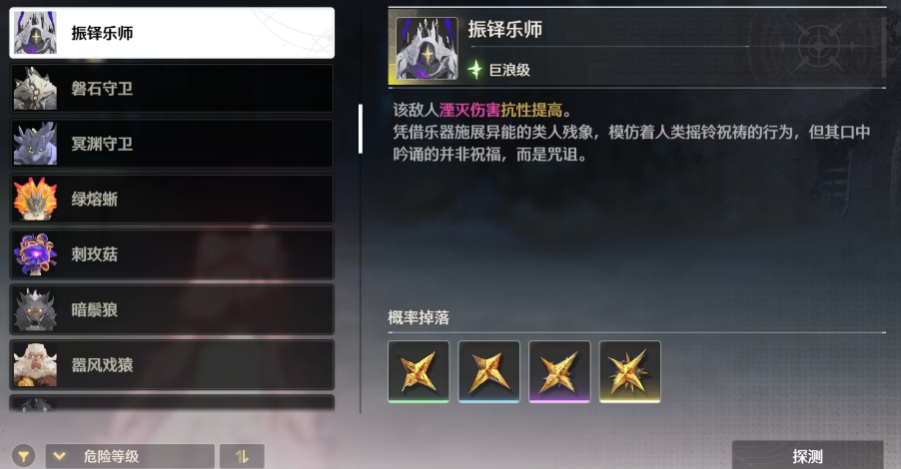The image size is (901, 469).
Task: Select the blue-rarity drop item icon
Action: 489,372
